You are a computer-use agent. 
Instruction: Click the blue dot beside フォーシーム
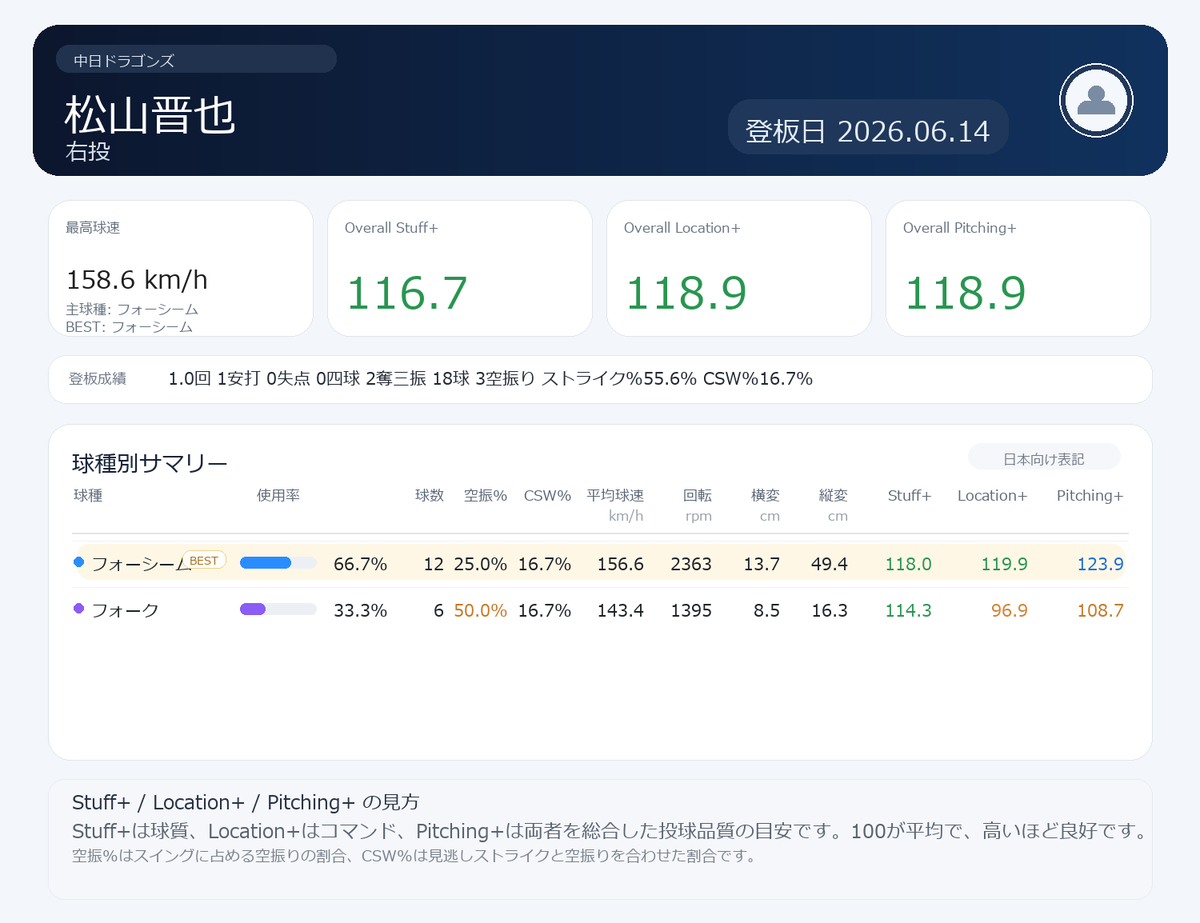coord(79,563)
